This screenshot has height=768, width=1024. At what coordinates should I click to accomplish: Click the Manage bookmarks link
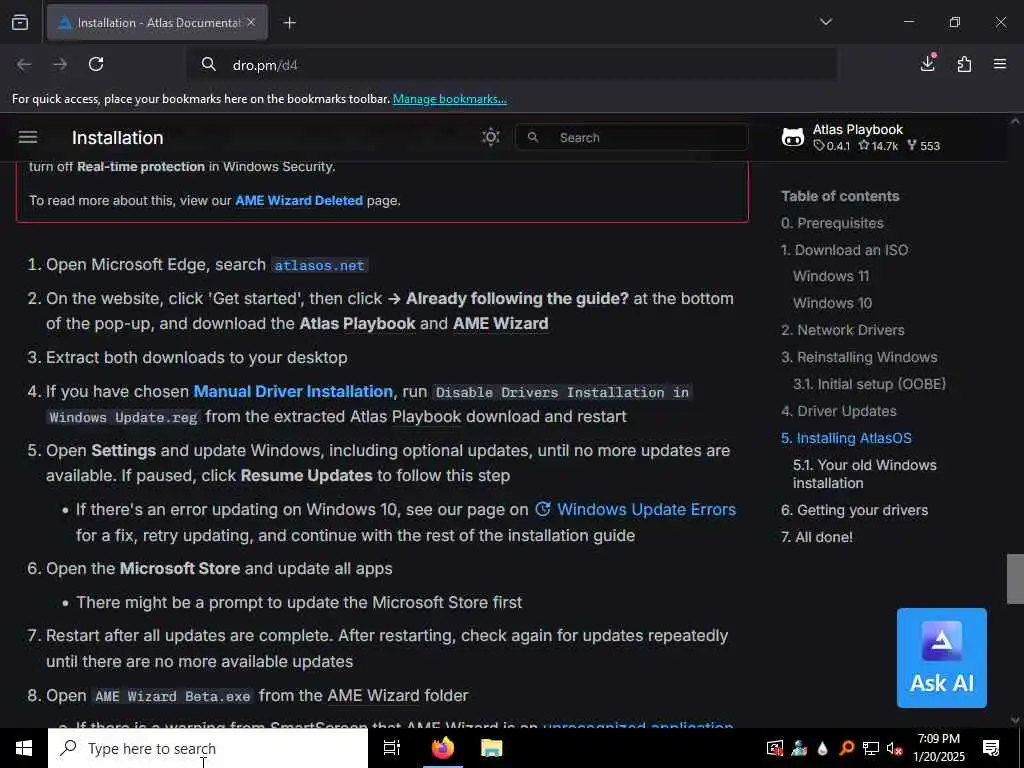click(x=449, y=99)
